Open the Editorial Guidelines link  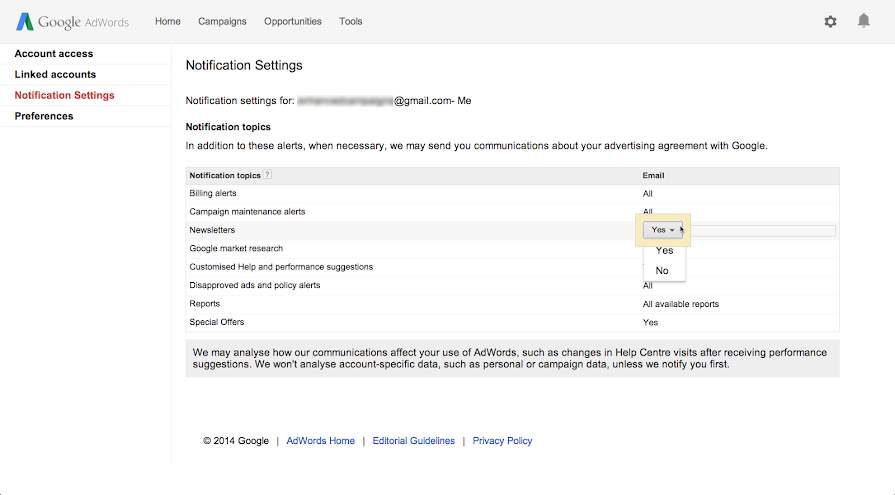click(x=413, y=441)
